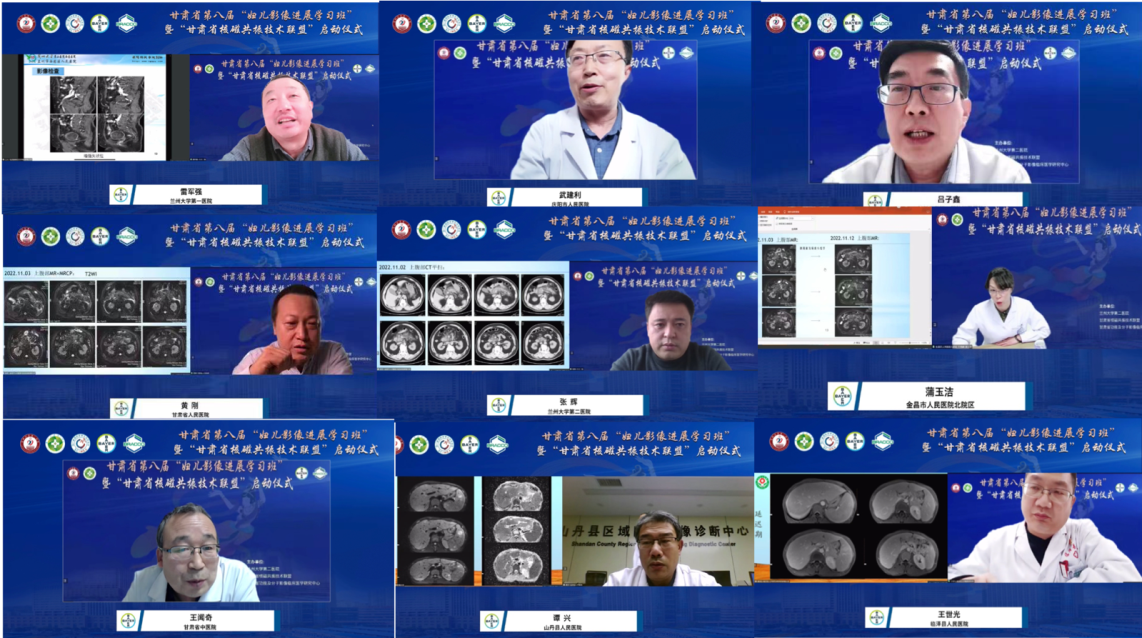The width and height of the screenshot is (1142, 638).
Task: Click the Bayer logo beside 谭兴's label
Action: pyautogui.click(x=491, y=621)
